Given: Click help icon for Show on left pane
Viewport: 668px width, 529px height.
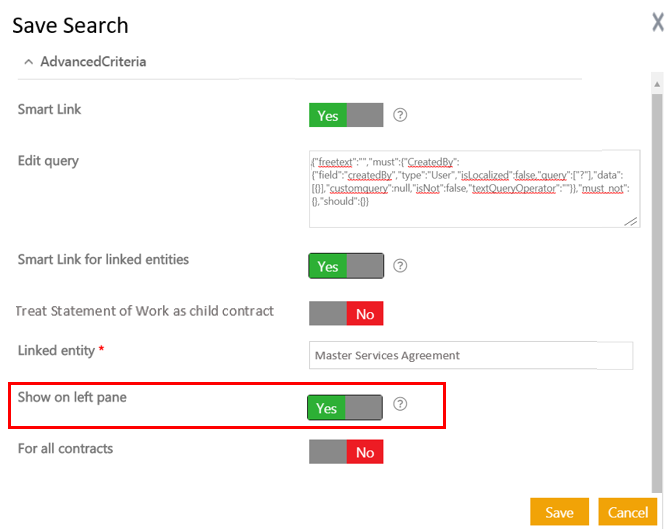Looking at the screenshot, I should (400, 405).
